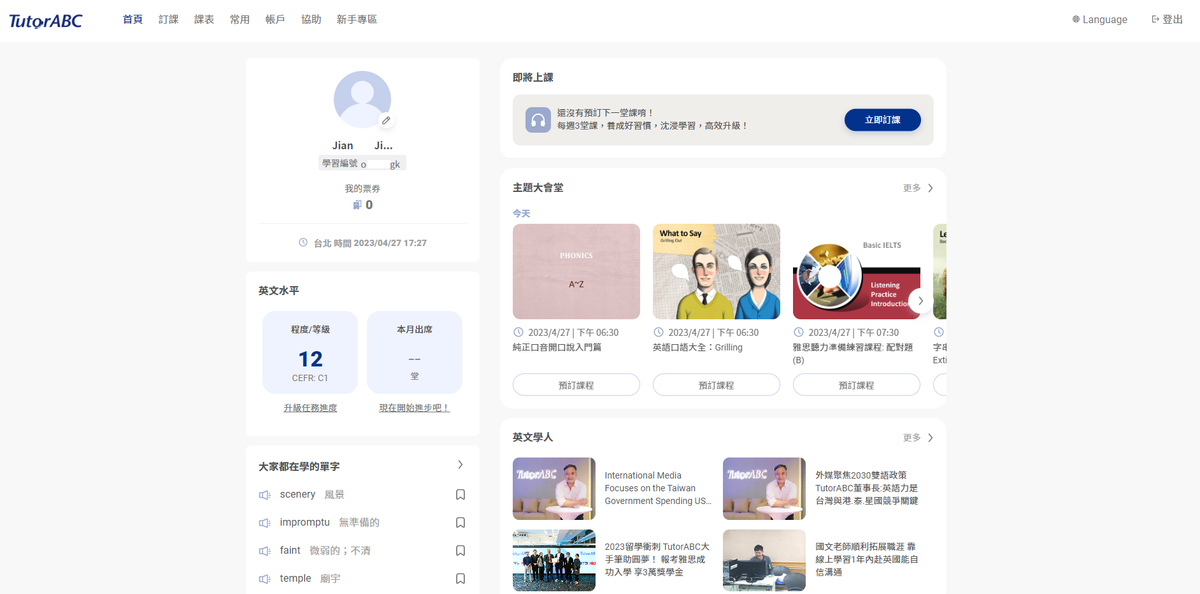Open the 協助 menu

(311, 20)
